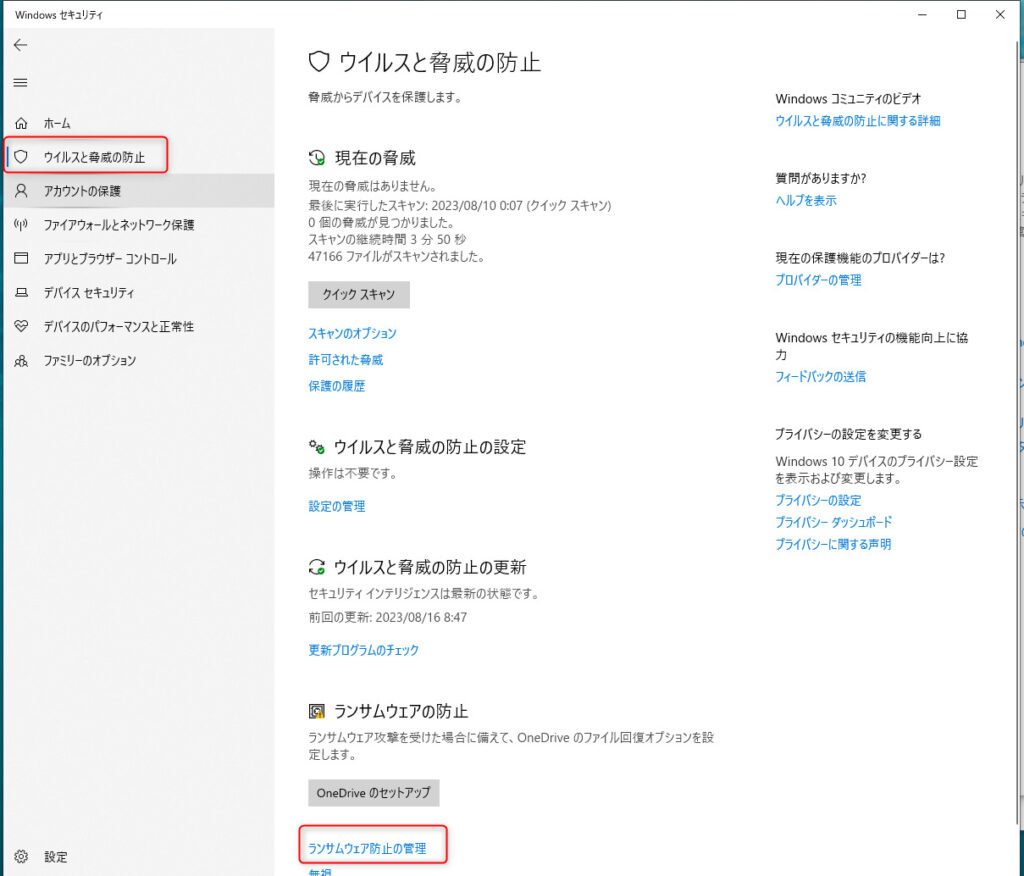The height and width of the screenshot is (876, 1024).
Task: Open ランサムウェア防止の管理 link
Action: pos(366,849)
